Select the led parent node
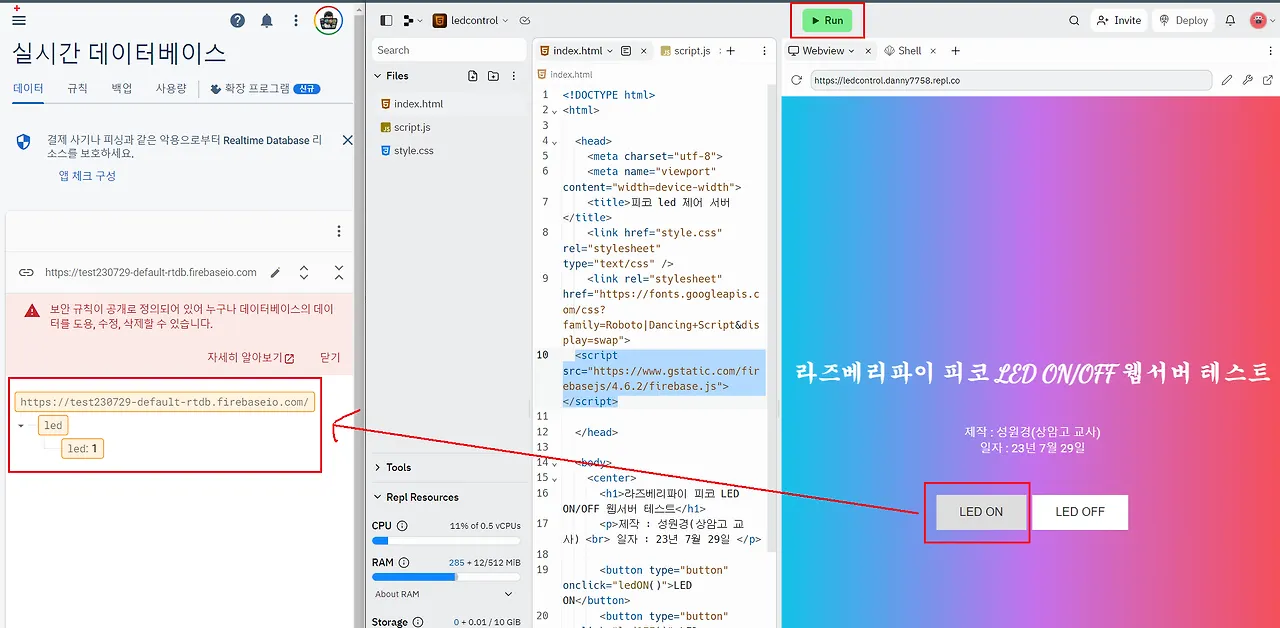The height and width of the screenshot is (628, 1280). [x=53, y=426]
